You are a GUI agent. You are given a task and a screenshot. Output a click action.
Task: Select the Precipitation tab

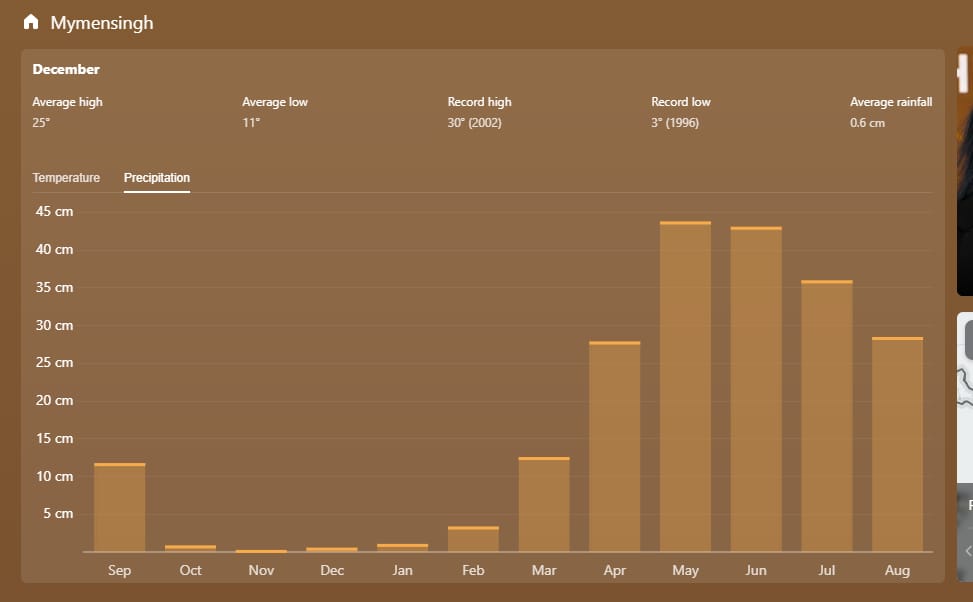tap(157, 178)
